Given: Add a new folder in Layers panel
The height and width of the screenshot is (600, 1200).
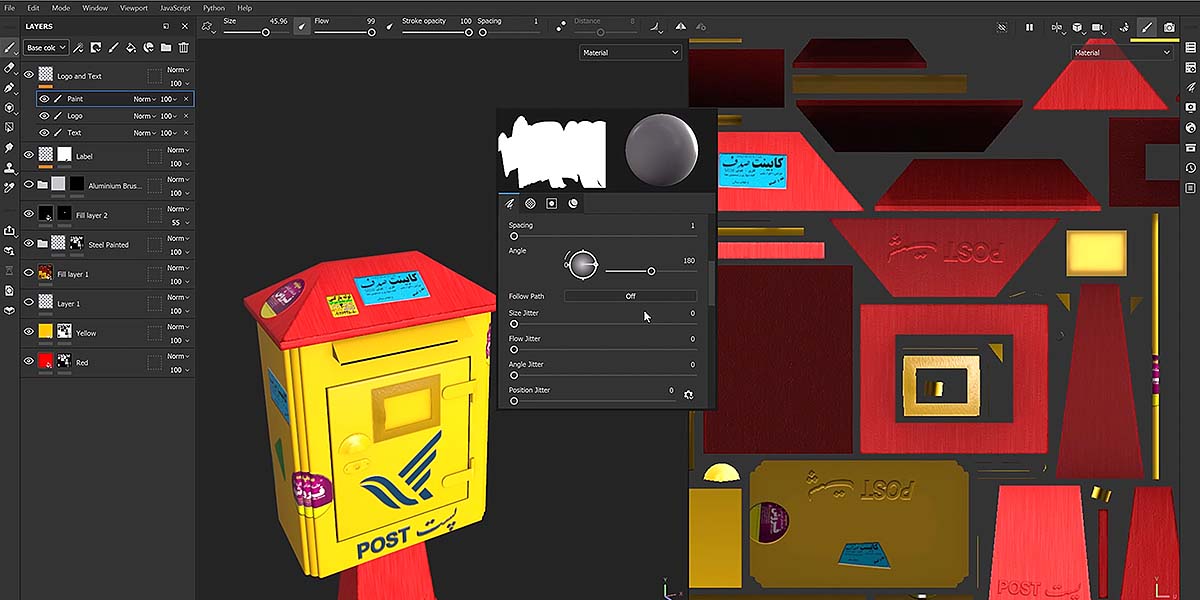Looking at the screenshot, I should point(166,47).
